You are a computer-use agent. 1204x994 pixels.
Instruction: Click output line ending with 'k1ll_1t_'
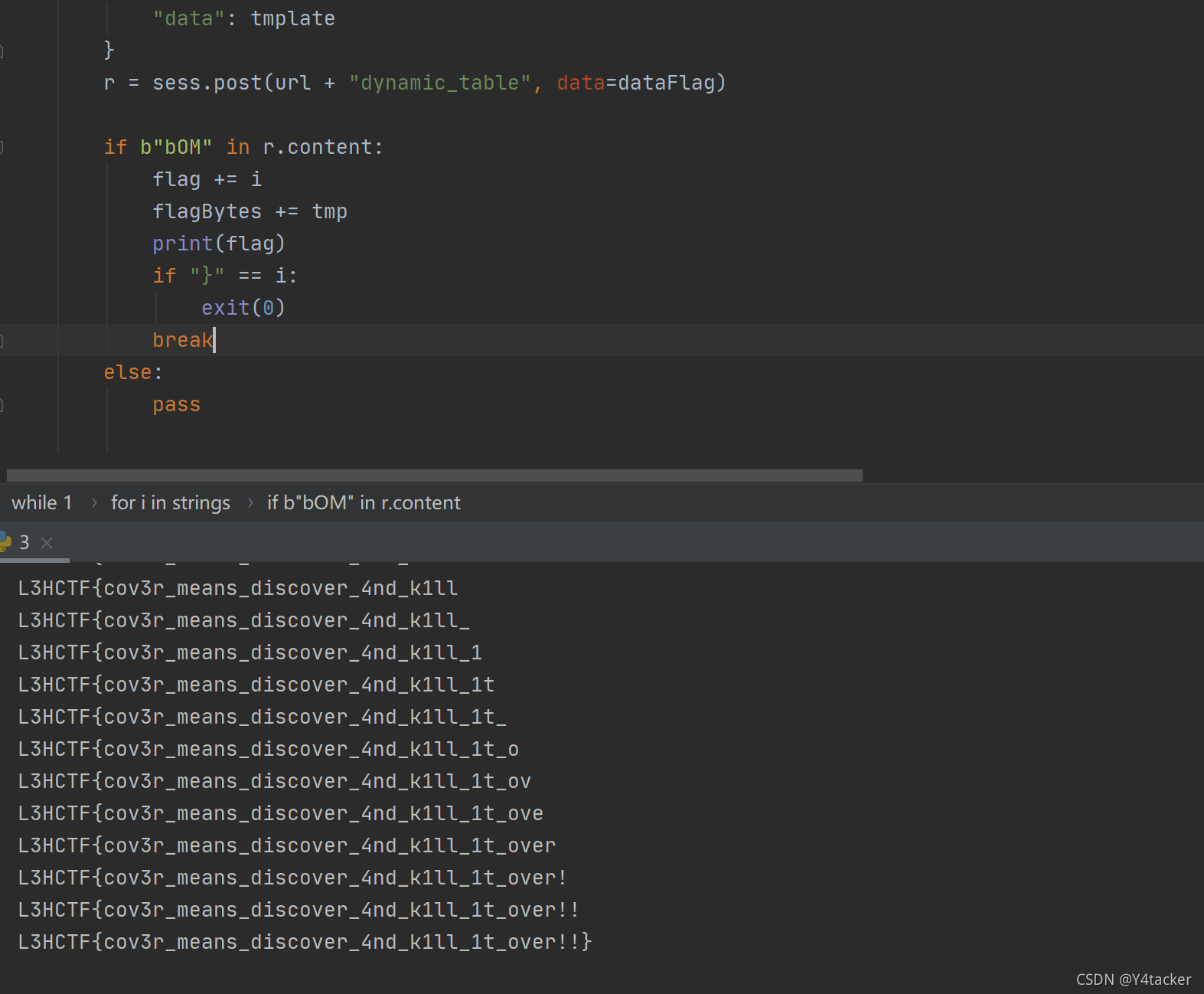tap(263, 717)
